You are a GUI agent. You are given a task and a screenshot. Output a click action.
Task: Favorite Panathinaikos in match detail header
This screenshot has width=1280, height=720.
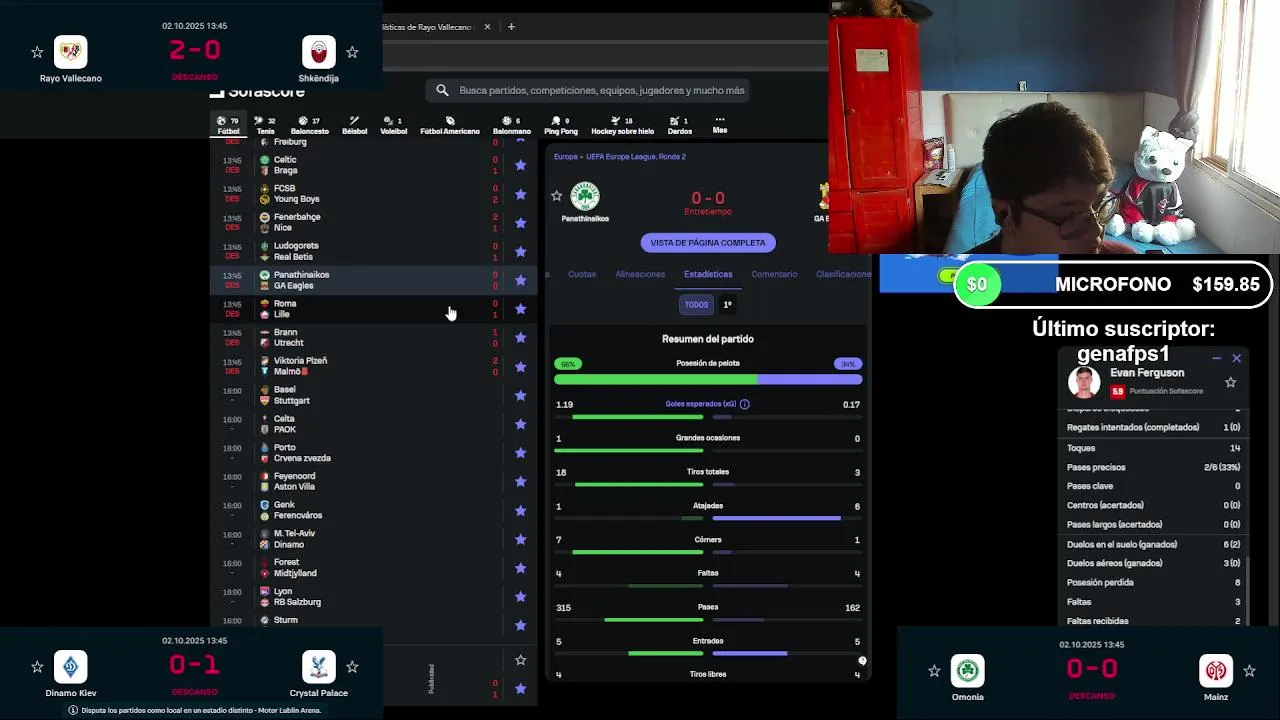tap(557, 196)
